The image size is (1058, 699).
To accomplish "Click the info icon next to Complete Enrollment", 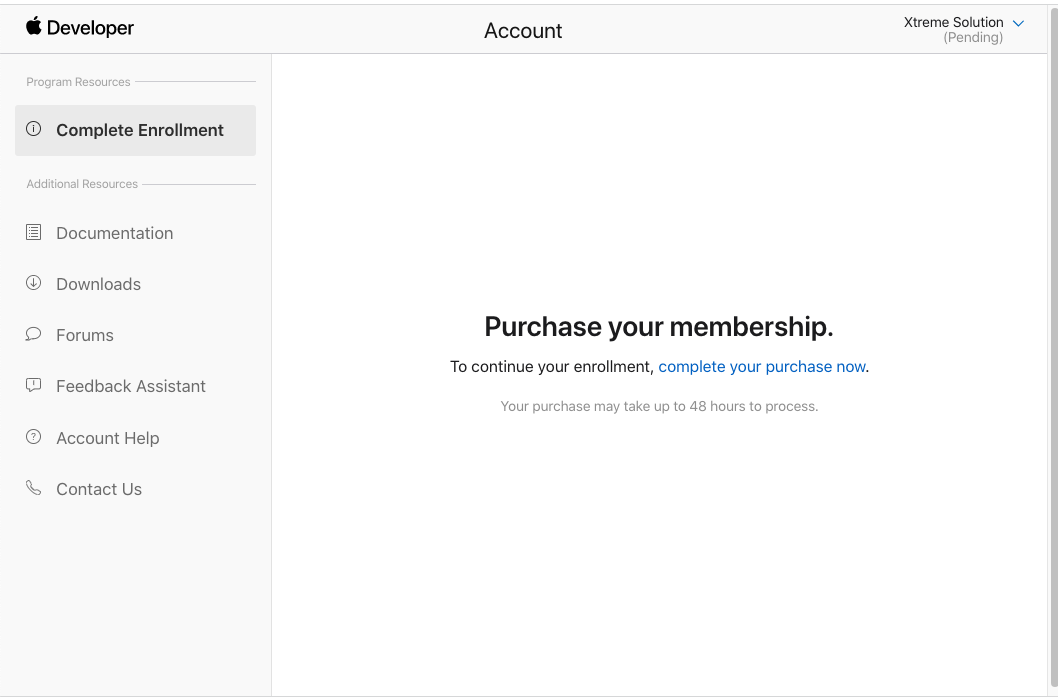I will 33,129.
